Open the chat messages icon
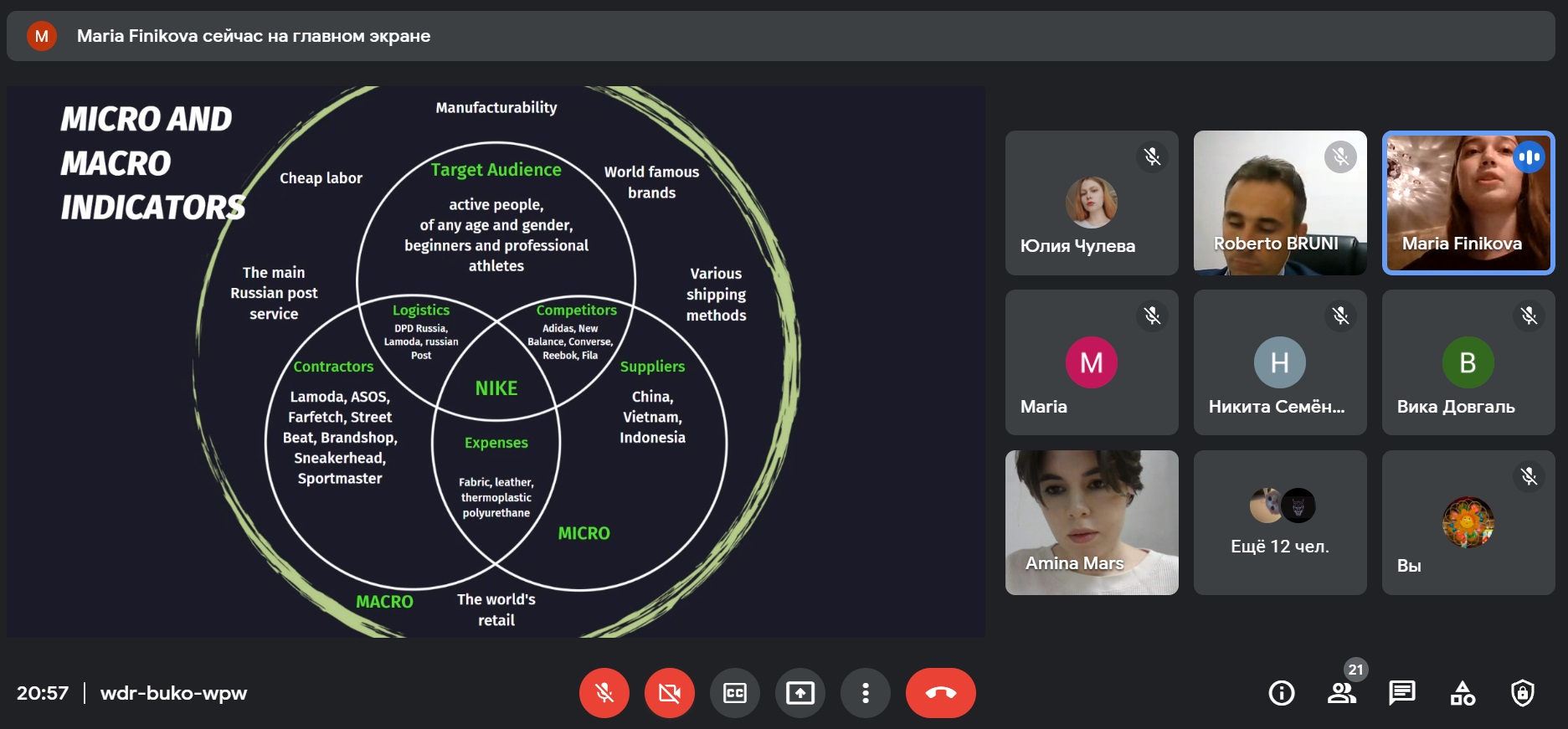Screen dimensions: 1568x729 [x=1401, y=693]
